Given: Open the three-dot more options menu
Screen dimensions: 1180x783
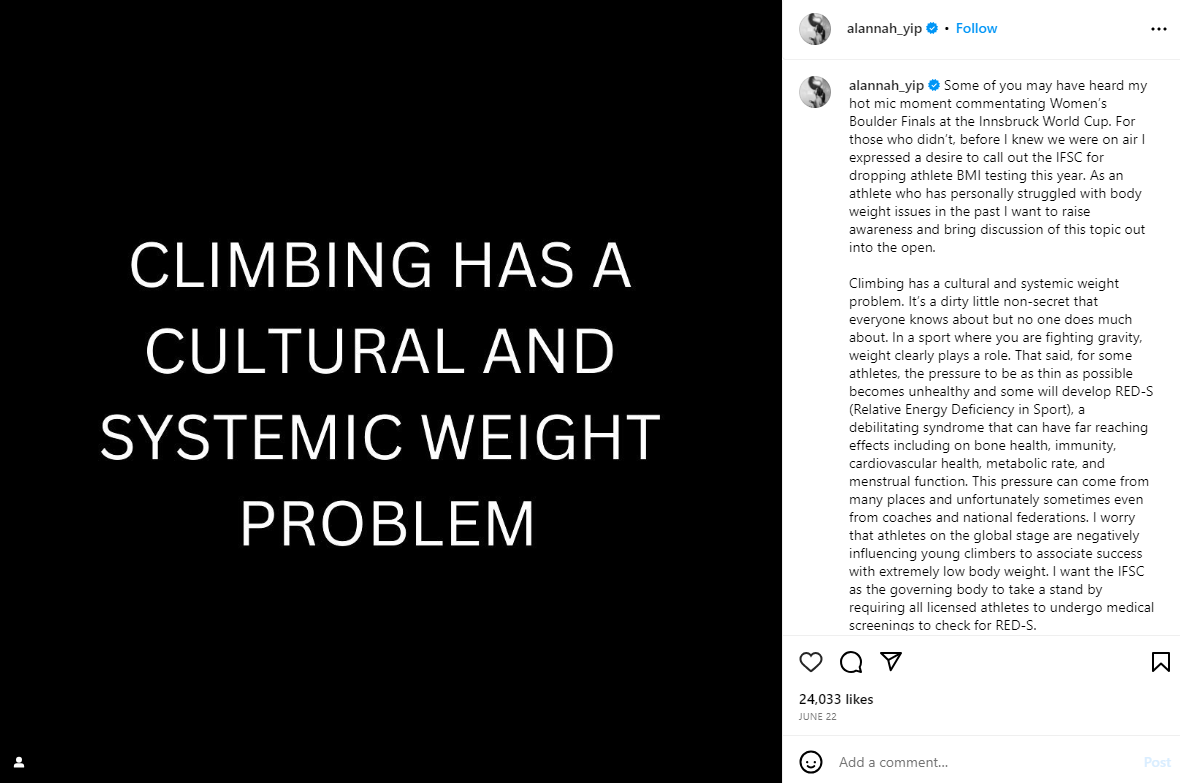Looking at the screenshot, I should tap(1159, 29).
